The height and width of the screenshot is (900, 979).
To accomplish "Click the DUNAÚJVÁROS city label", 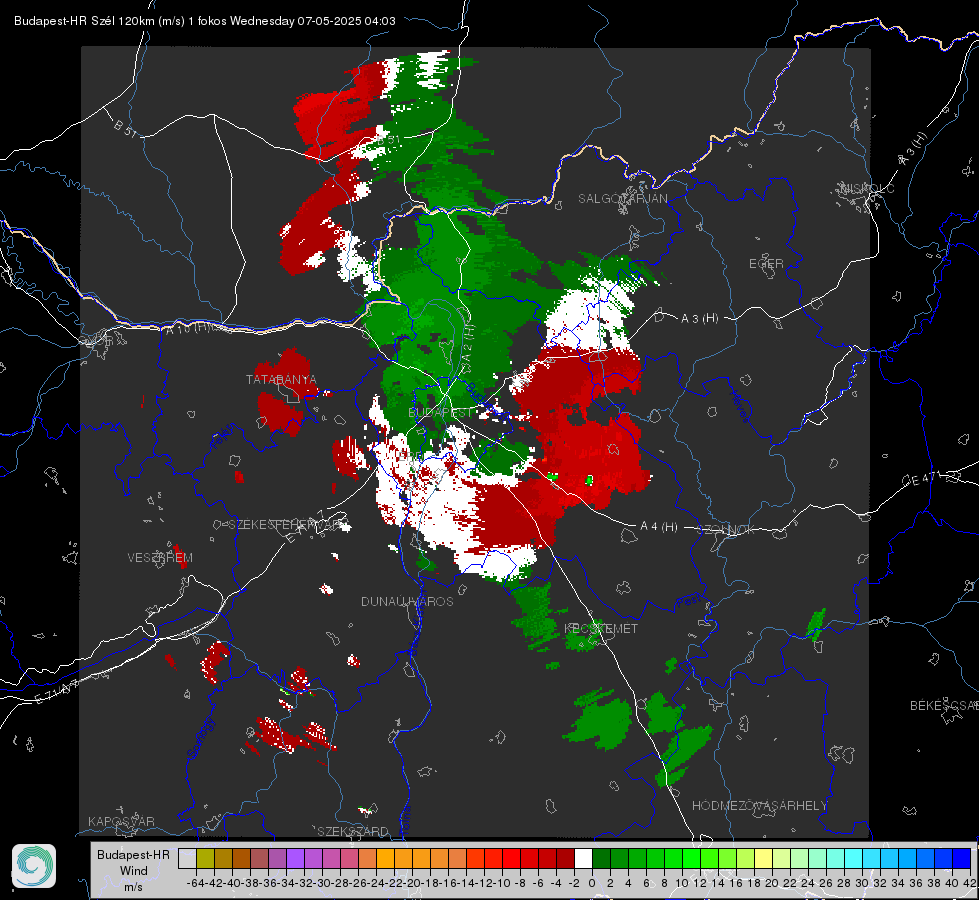I will (x=407, y=601).
